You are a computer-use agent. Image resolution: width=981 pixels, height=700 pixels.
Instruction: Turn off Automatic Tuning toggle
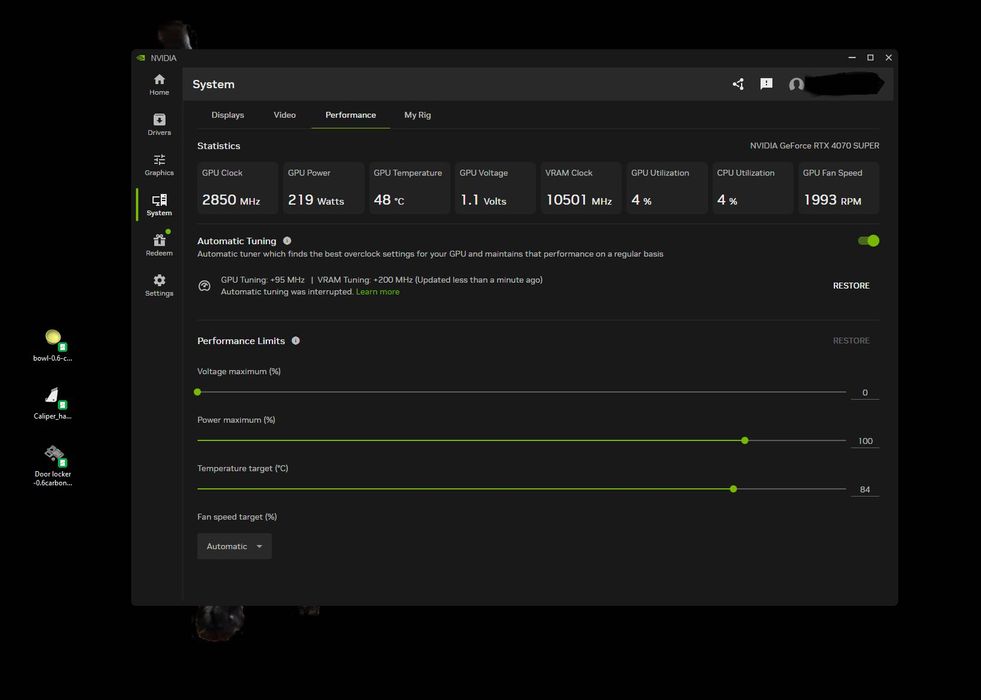(x=868, y=241)
